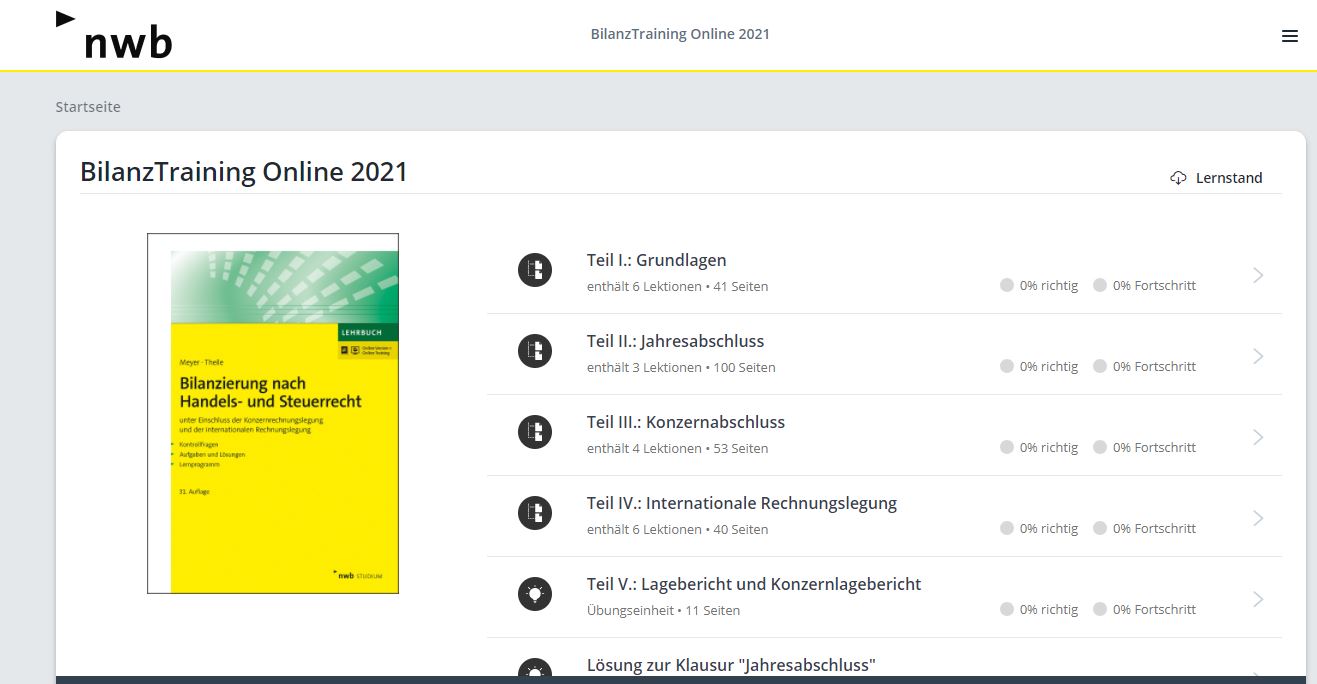Viewport: 1317px width, 684px height.
Task: Click the Teil I. Grundlagen lesson icon
Action: [535, 270]
